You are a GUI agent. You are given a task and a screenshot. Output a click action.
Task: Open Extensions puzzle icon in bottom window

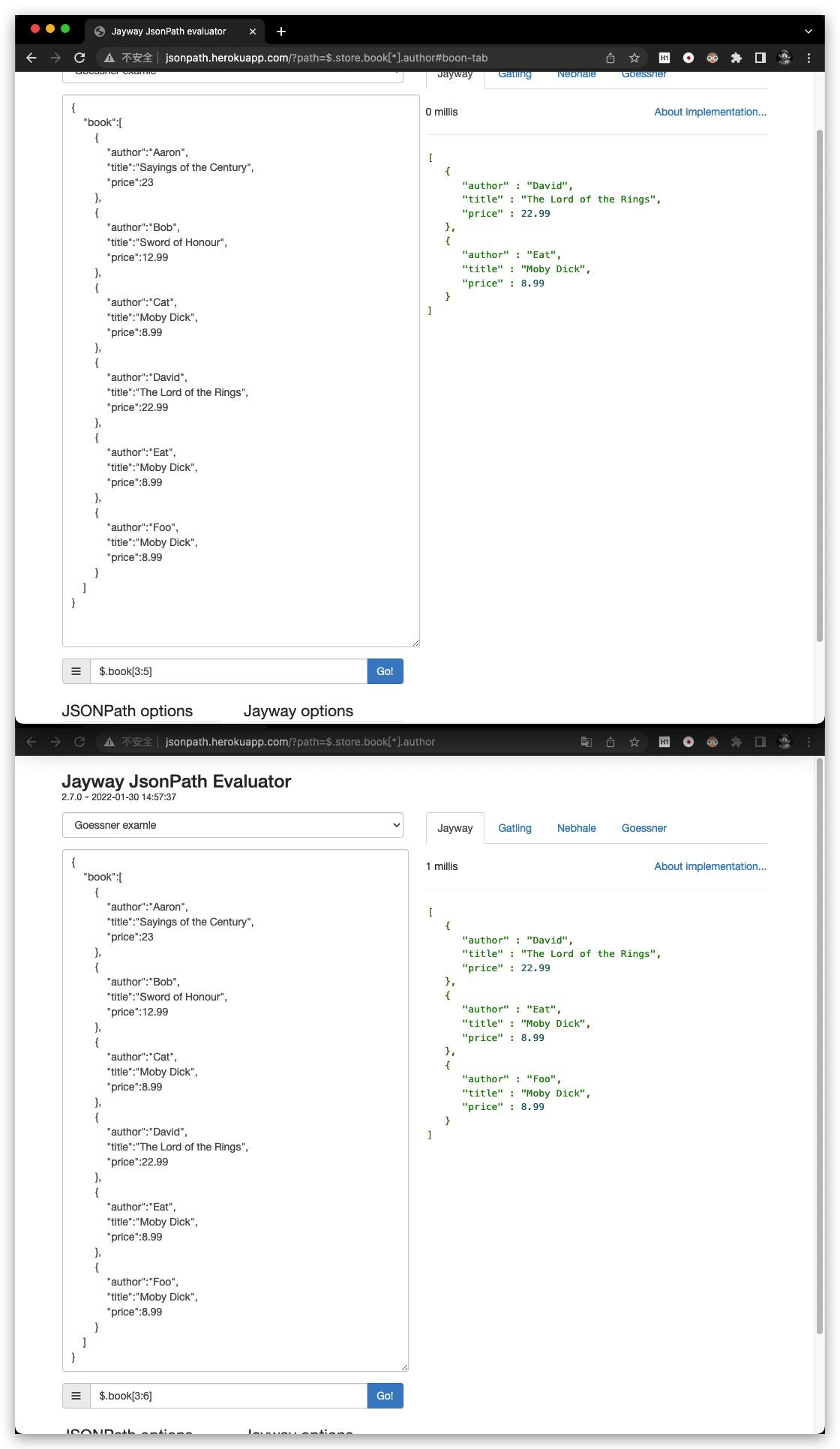point(736,742)
